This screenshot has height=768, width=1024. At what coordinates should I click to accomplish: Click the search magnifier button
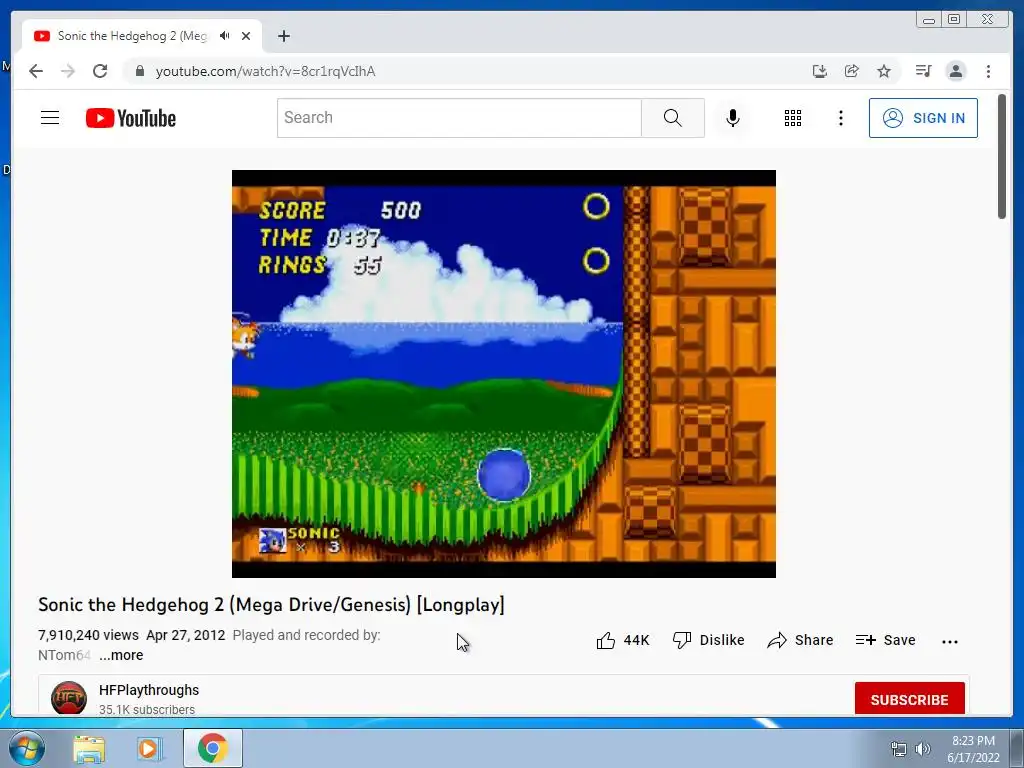coord(673,118)
